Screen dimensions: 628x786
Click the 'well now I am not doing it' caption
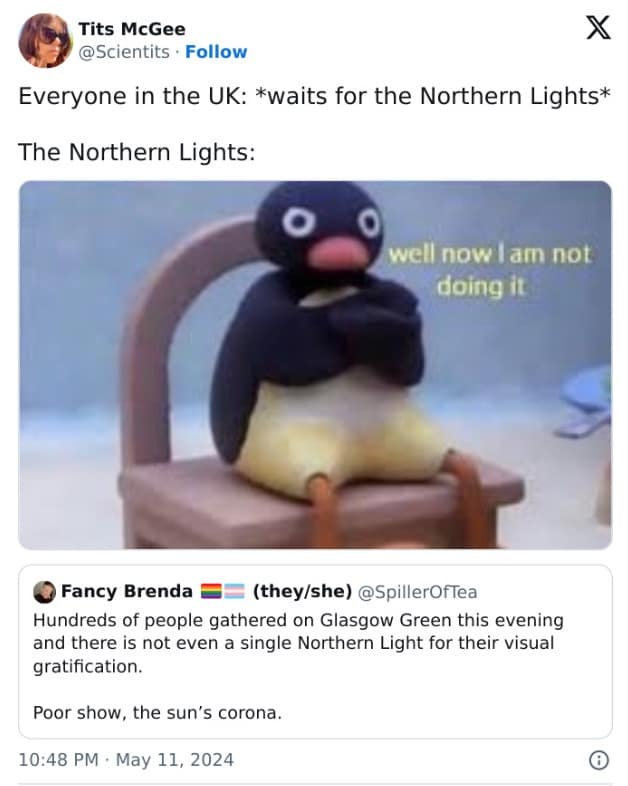click(490, 270)
